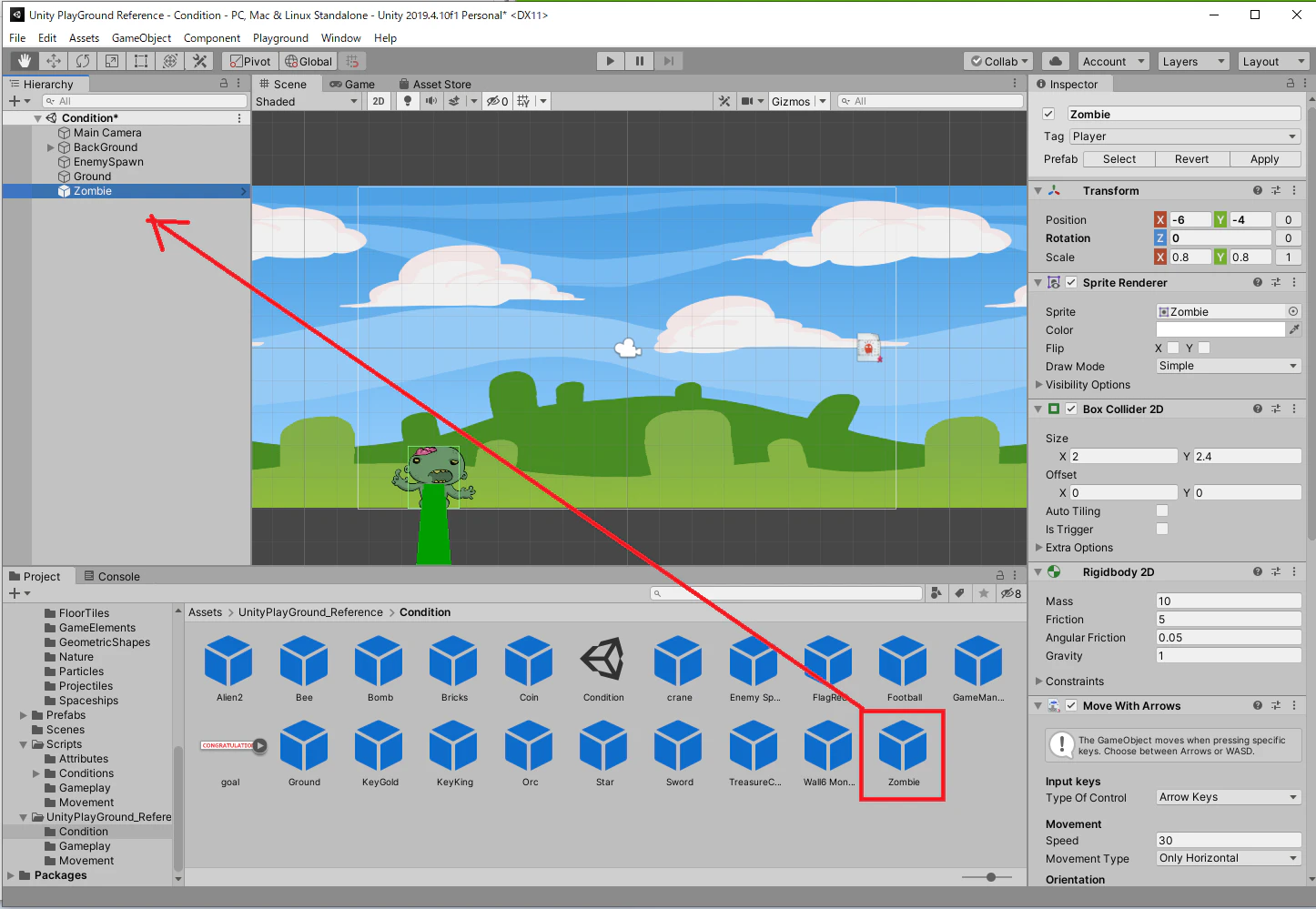The height and width of the screenshot is (909, 1316).
Task: Click the Step frame button
Action: [669, 61]
